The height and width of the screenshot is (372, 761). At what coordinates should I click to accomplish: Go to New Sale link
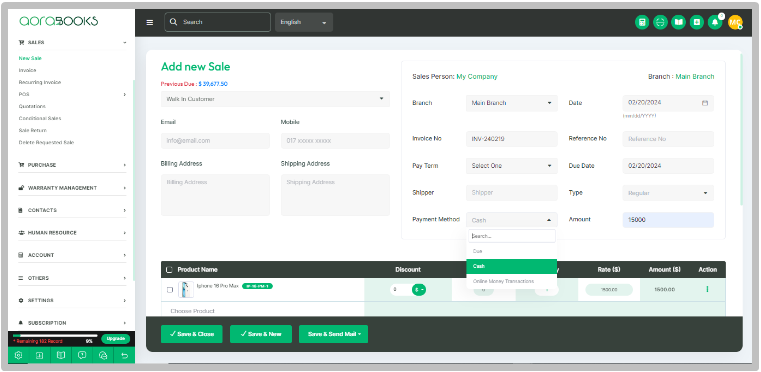click(x=30, y=58)
